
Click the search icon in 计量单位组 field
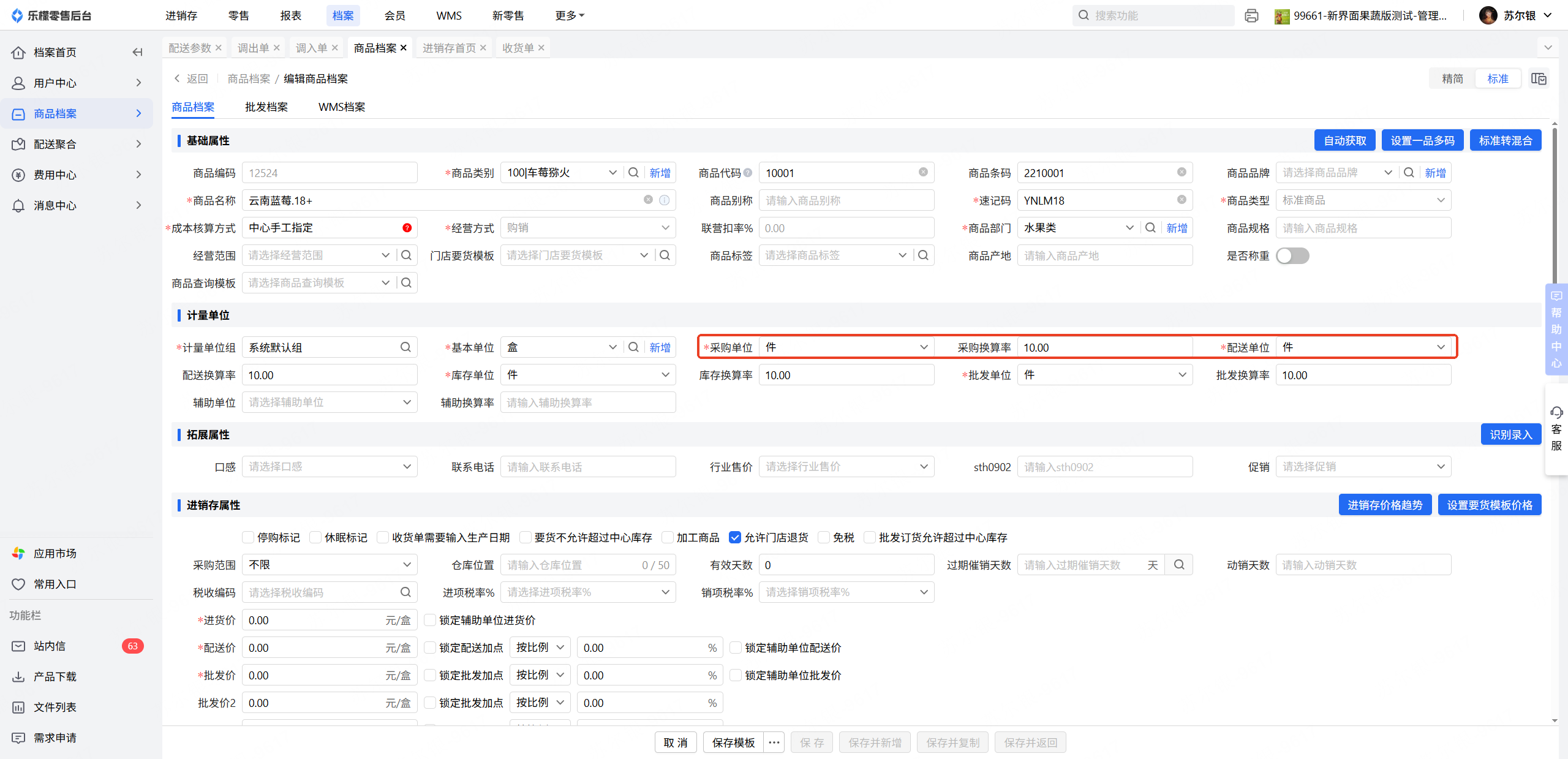(405, 347)
